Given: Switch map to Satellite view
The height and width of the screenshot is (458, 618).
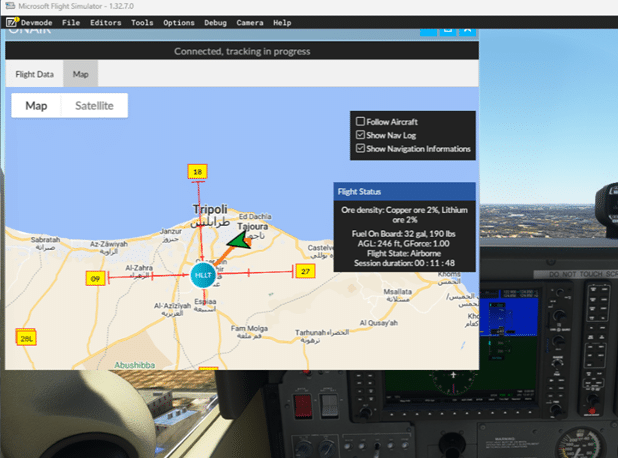Looking at the screenshot, I should pyautogui.click(x=94, y=106).
